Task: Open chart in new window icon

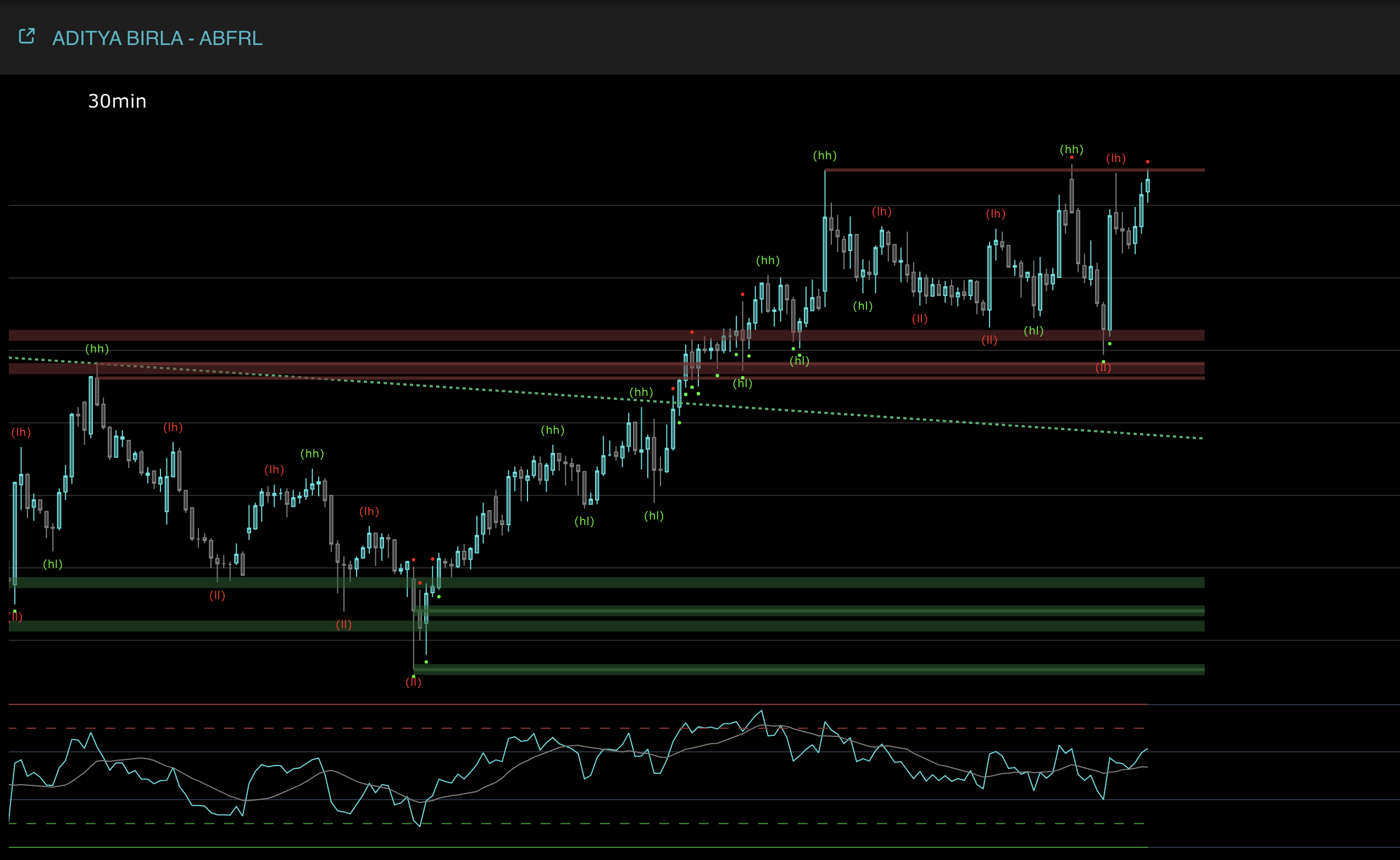Action: [x=27, y=36]
